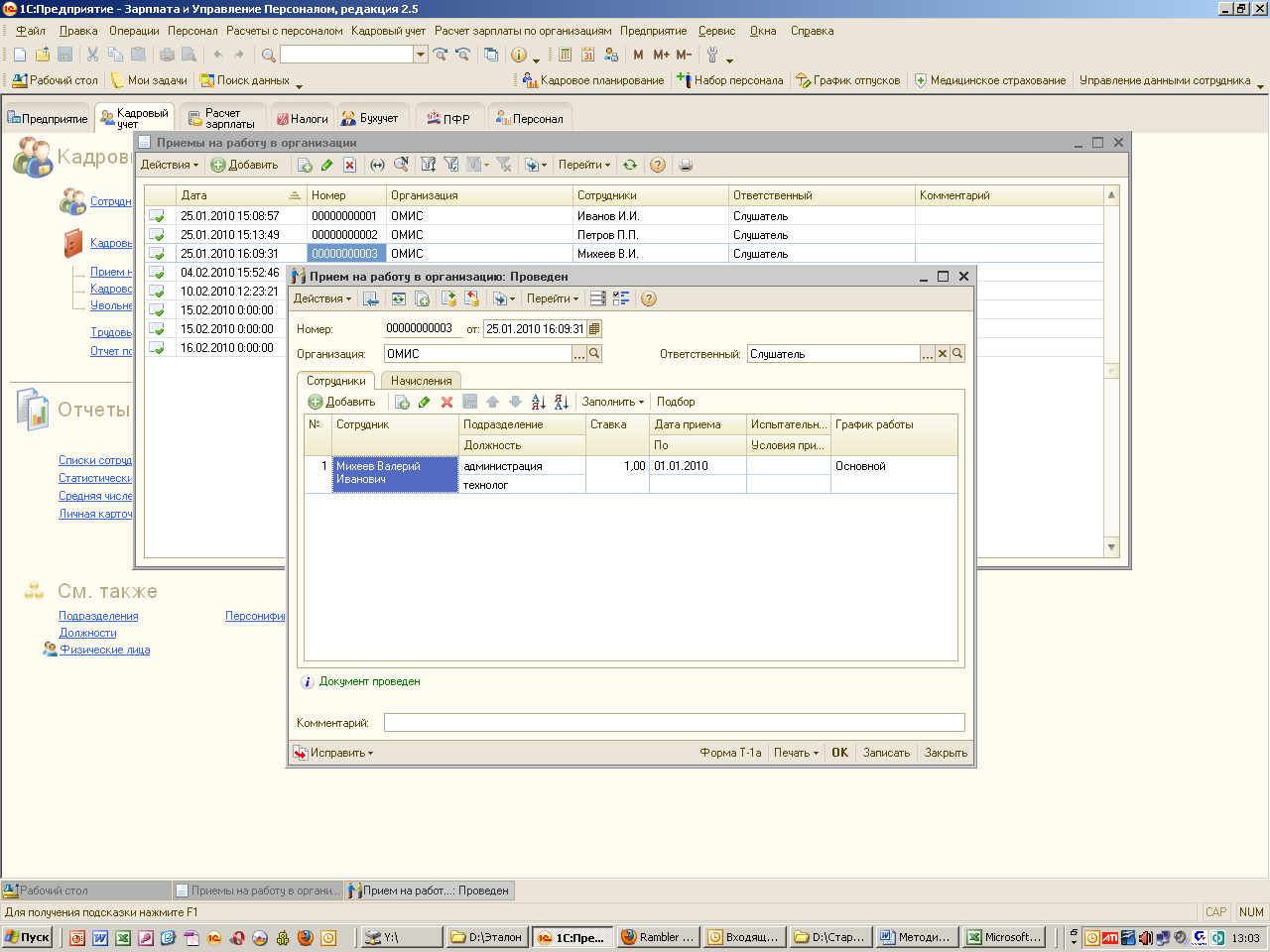The width and height of the screenshot is (1270, 952).
Task: Click the Подбор button above employee table
Action: pyautogui.click(x=676, y=402)
